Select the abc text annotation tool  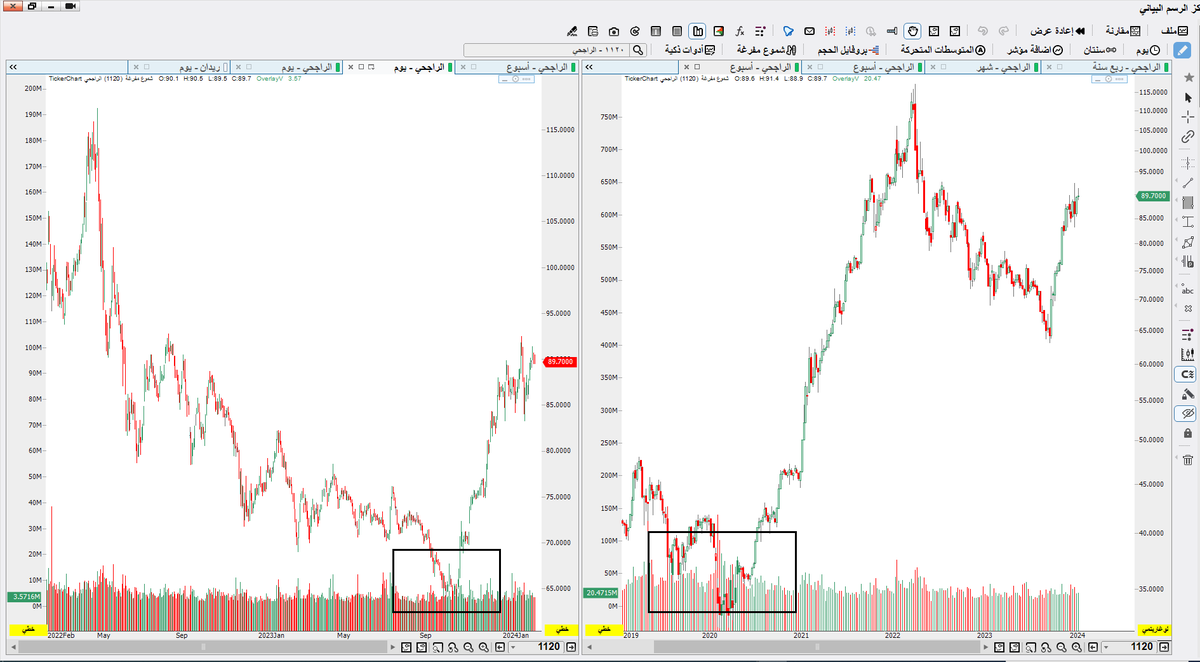[x=1187, y=289]
